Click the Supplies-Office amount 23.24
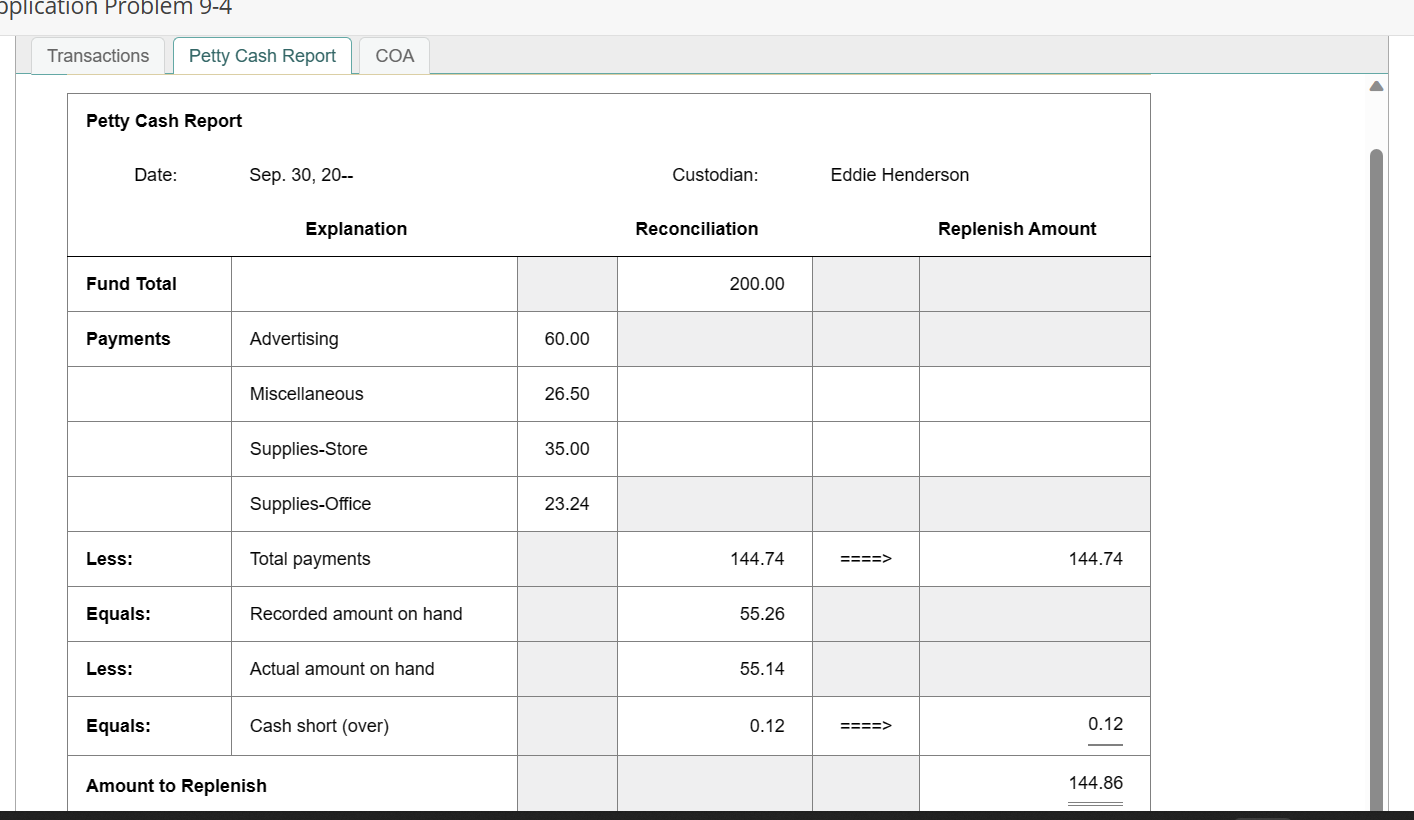This screenshot has width=1414, height=820. pyautogui.click(x=567, y=504)
